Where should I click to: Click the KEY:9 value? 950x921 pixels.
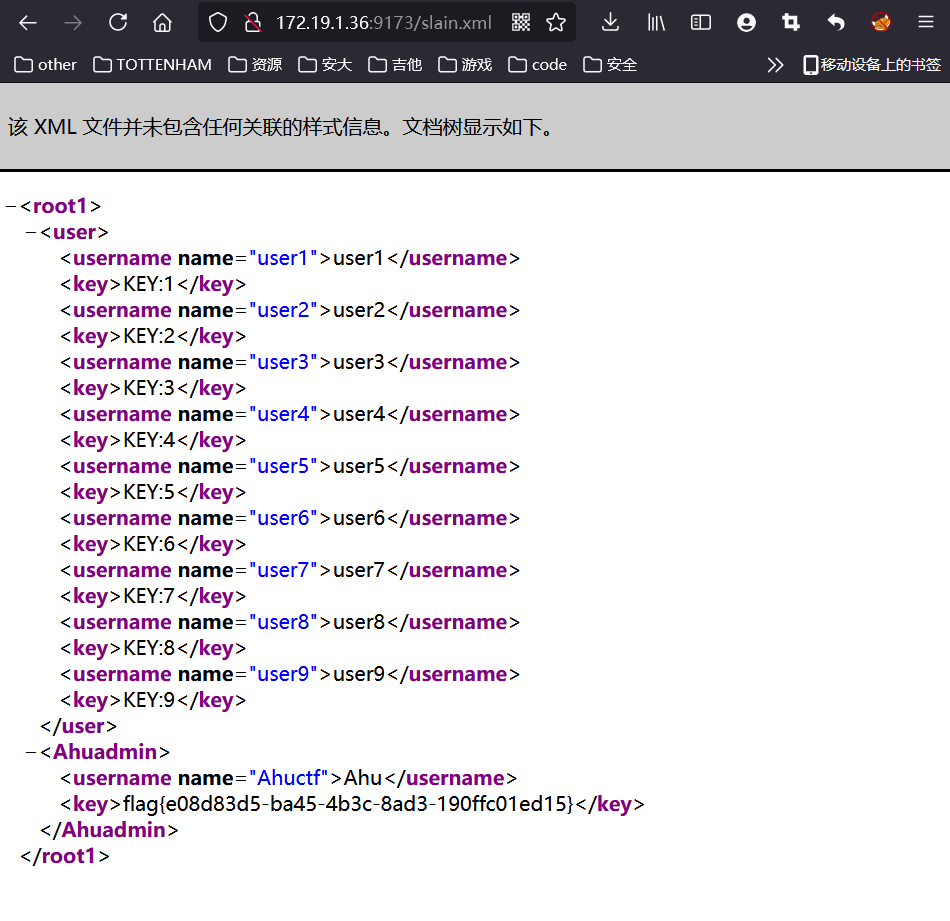149,699
